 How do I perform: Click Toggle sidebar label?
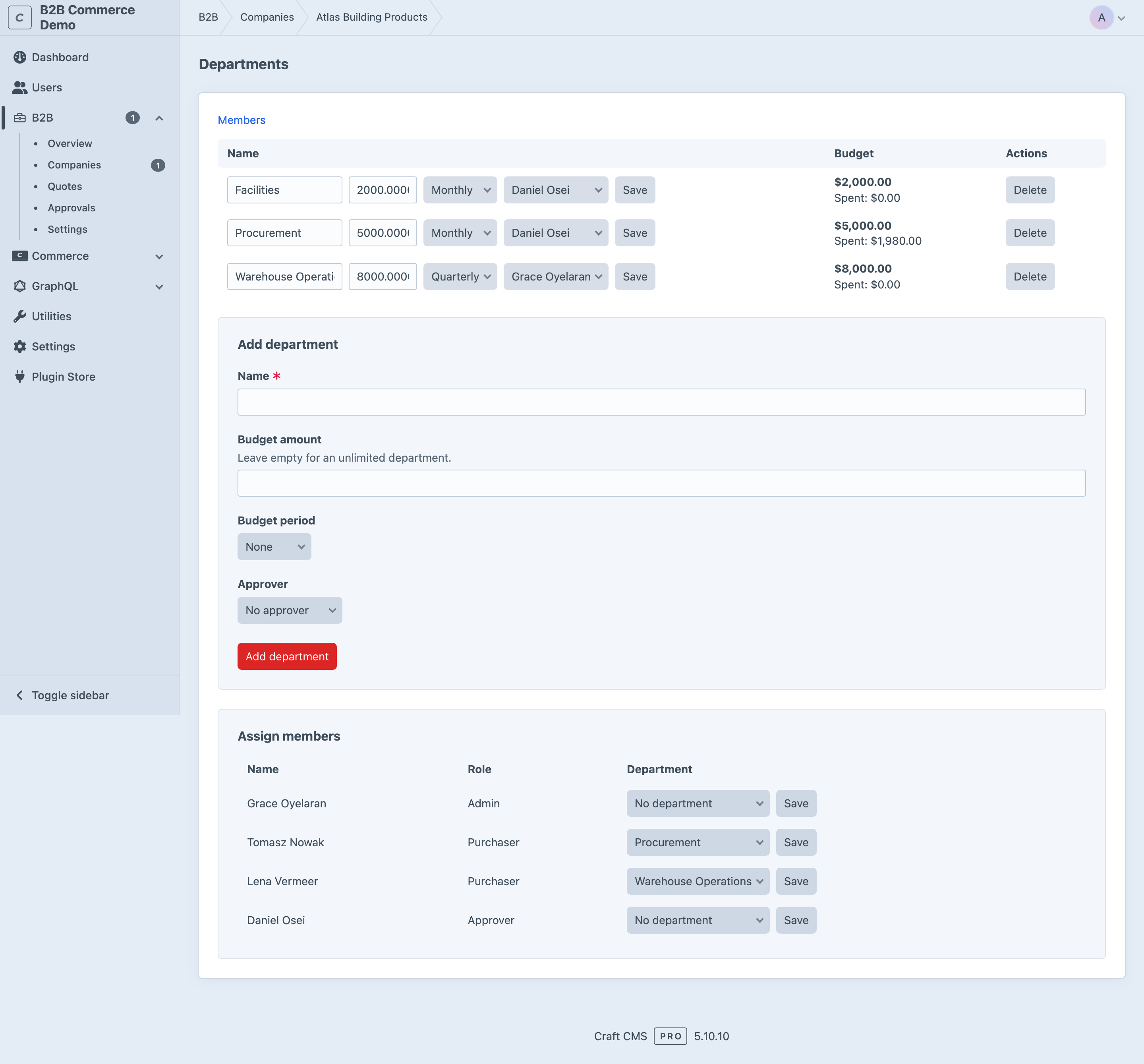(70, 695)
